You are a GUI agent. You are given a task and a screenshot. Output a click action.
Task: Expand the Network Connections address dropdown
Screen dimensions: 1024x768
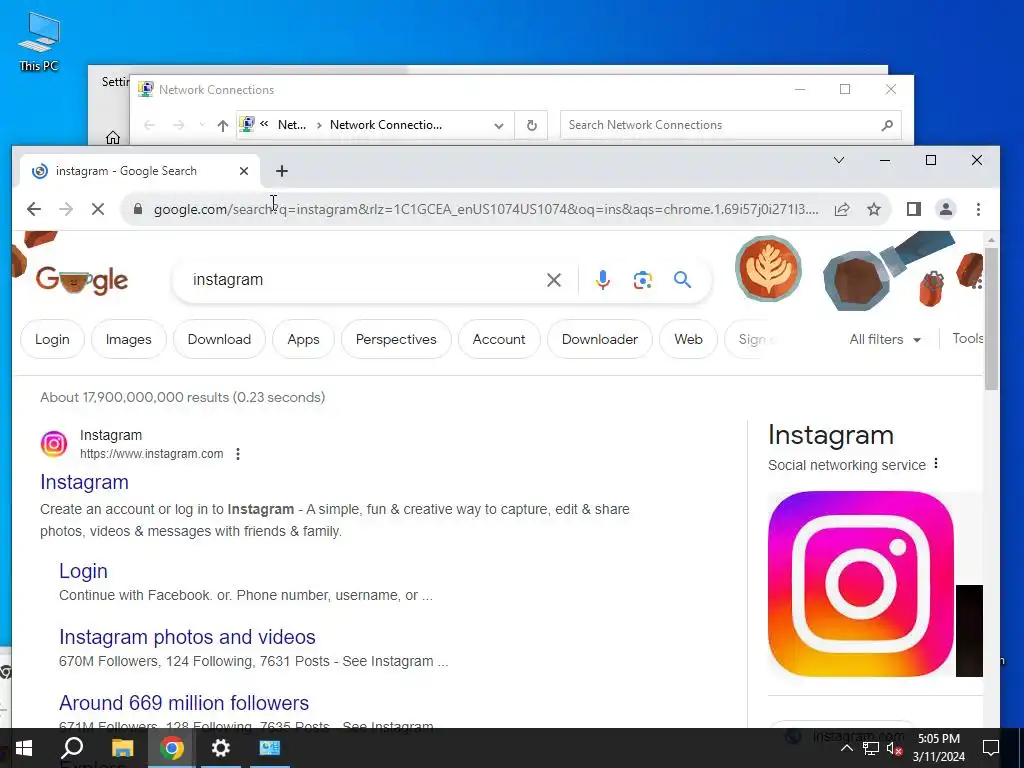tap(499, 125)
